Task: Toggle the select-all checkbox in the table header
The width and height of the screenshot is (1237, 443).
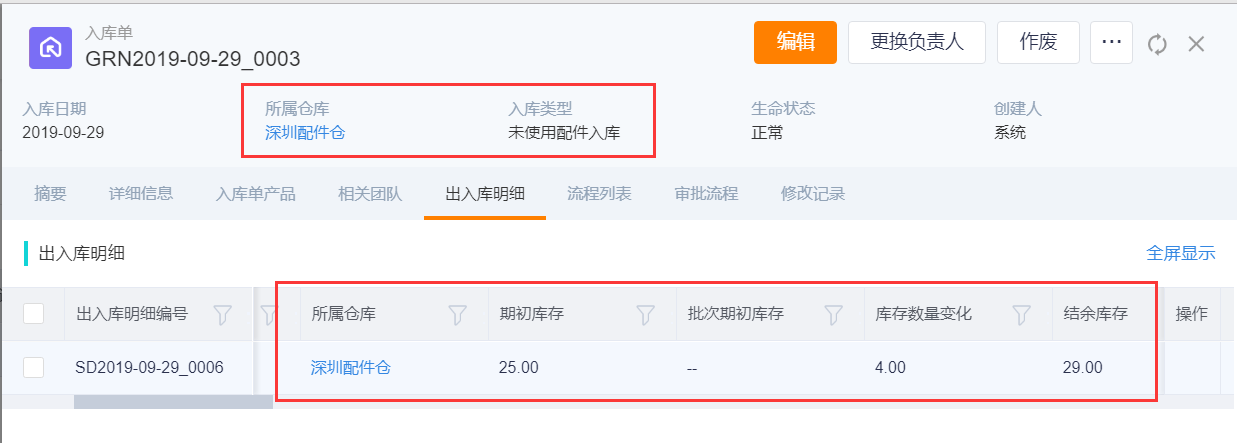Action: [x=33, y=314]
